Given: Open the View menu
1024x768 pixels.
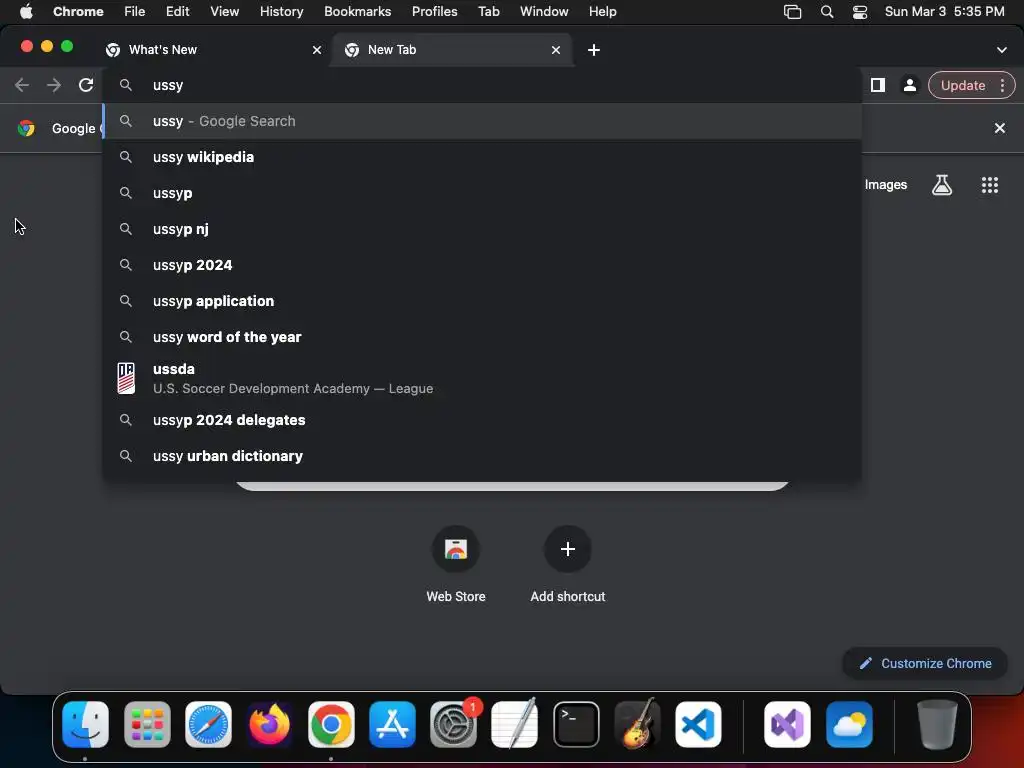Looking at the screenshot, I should 225,11.
